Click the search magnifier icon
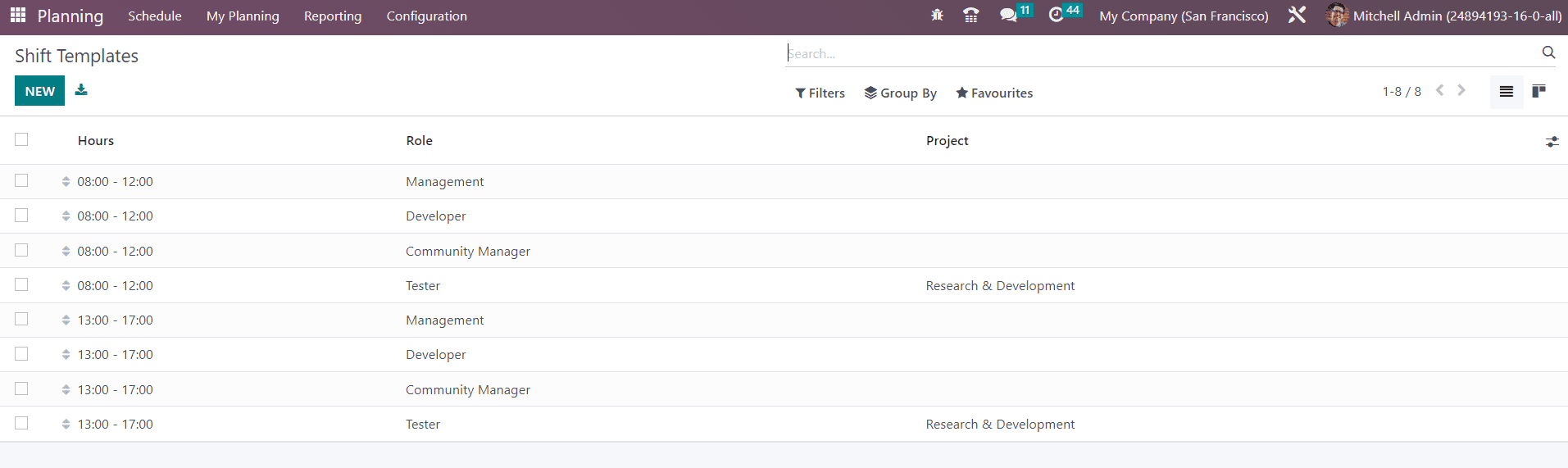 tap(1548, 52)
